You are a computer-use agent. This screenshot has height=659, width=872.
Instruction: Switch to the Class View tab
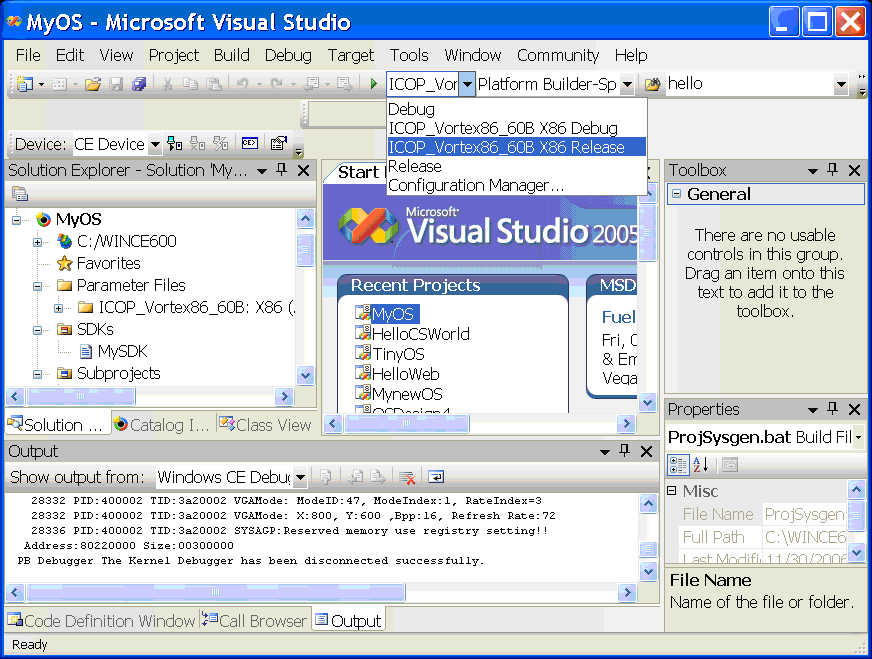[265, 425]
